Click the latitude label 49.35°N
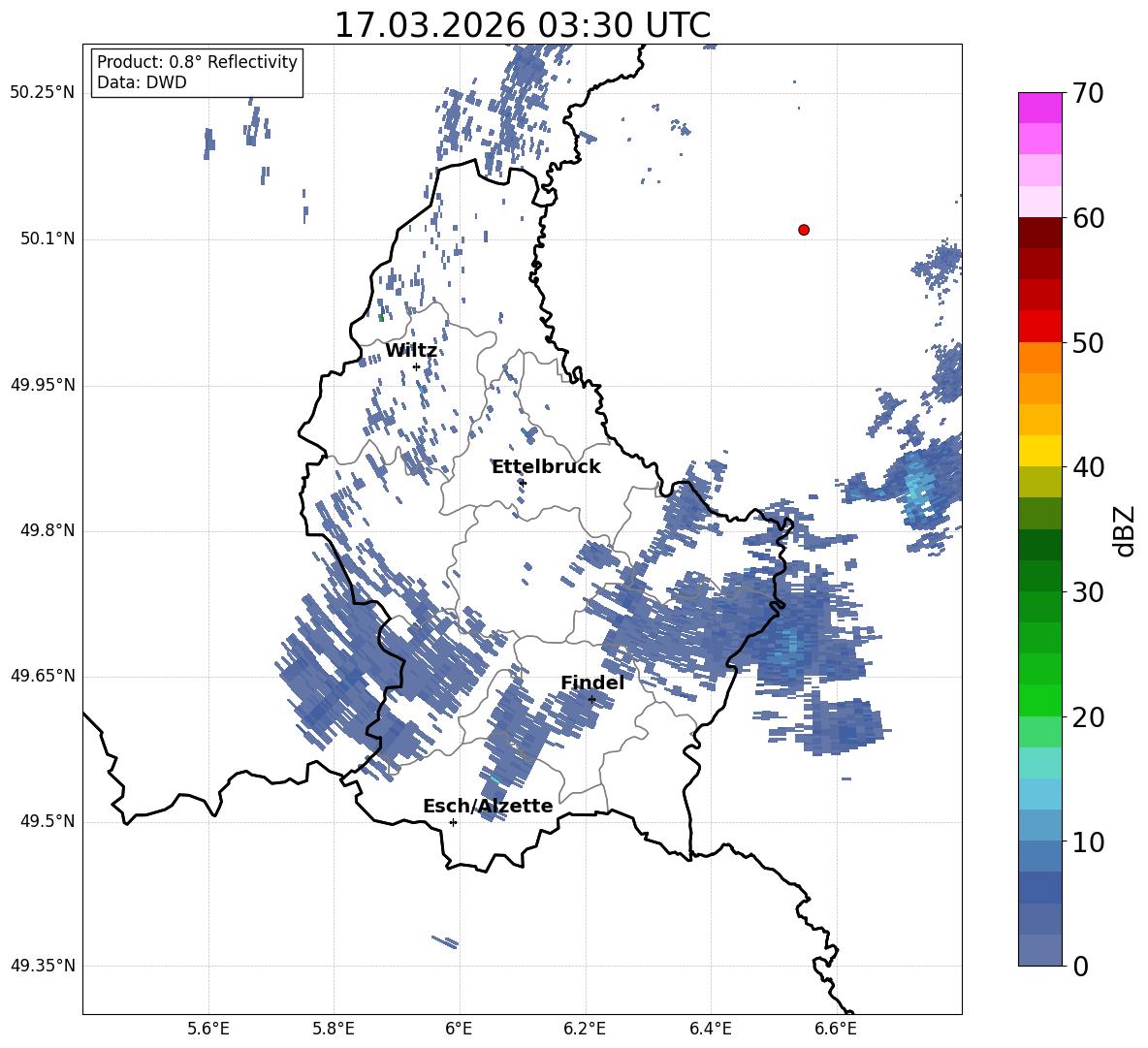 coord(43,966)
